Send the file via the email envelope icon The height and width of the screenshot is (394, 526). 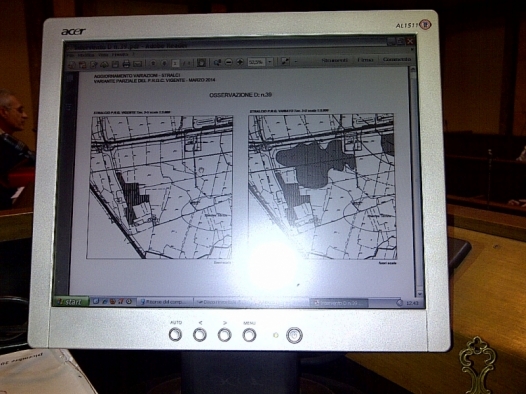pyautogui.click(x=138, y=64)
